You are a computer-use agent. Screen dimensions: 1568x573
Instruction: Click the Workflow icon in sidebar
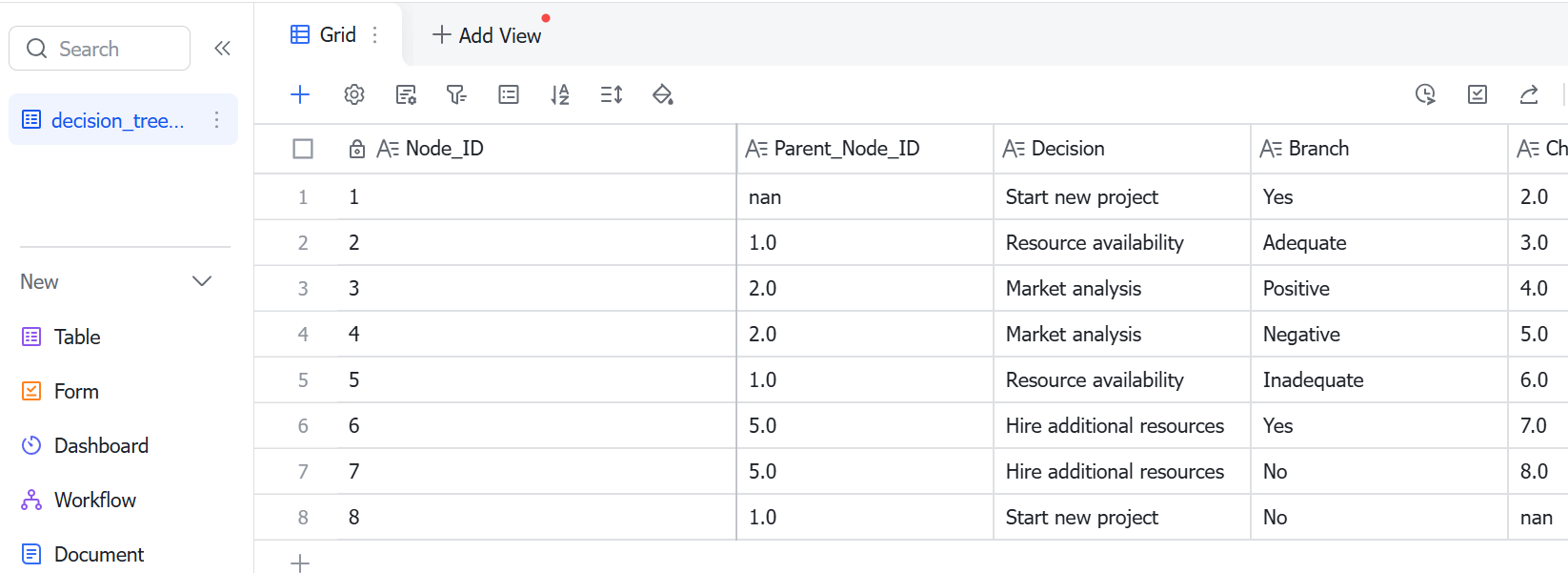click(x=31, y=500)
